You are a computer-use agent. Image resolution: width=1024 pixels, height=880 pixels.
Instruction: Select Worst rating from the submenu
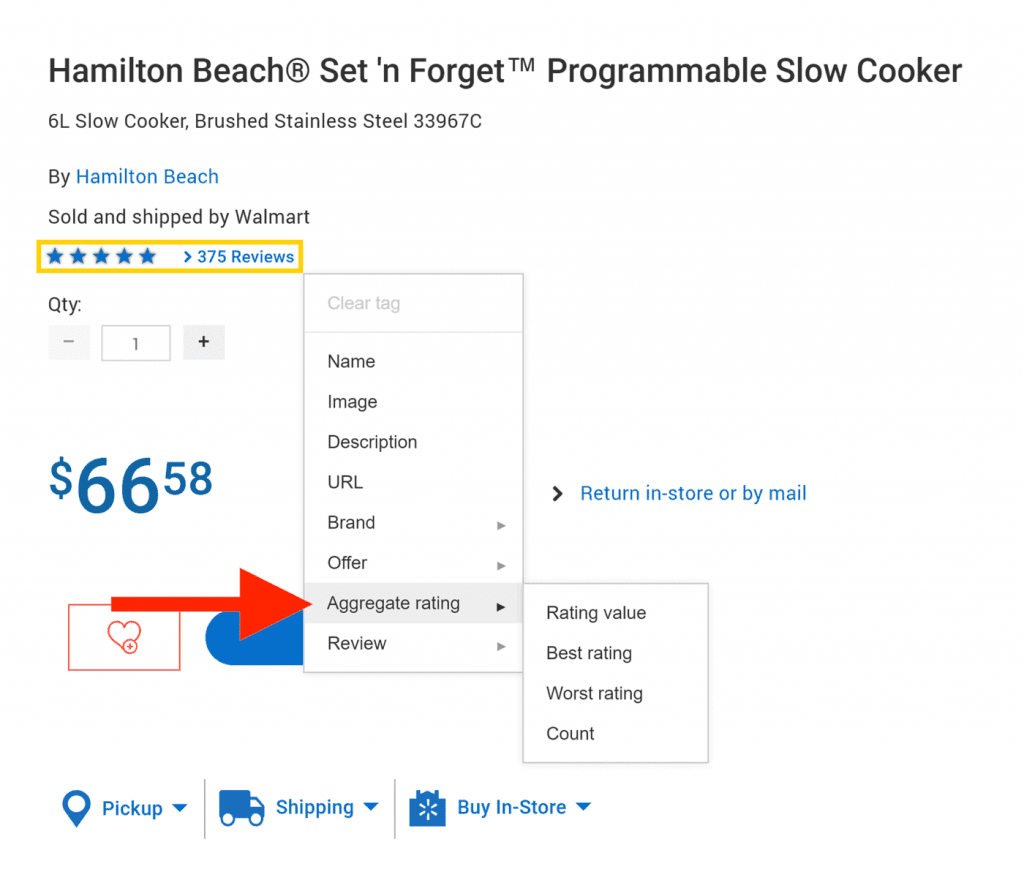594,694
